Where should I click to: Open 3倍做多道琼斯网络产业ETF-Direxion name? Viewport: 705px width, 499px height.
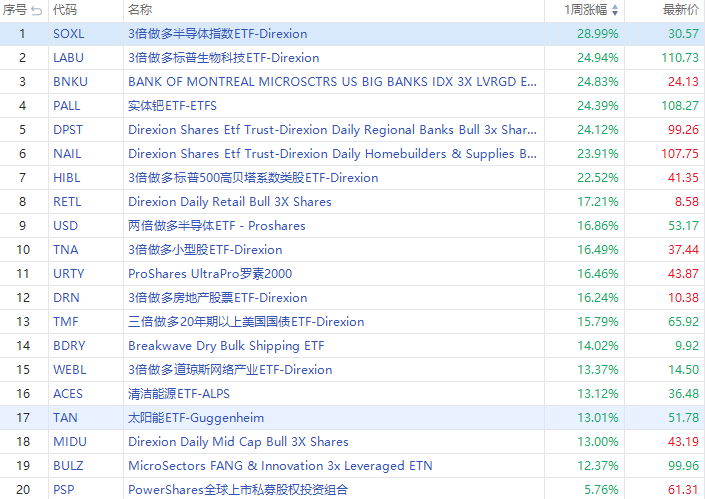[x=230, y=370]
